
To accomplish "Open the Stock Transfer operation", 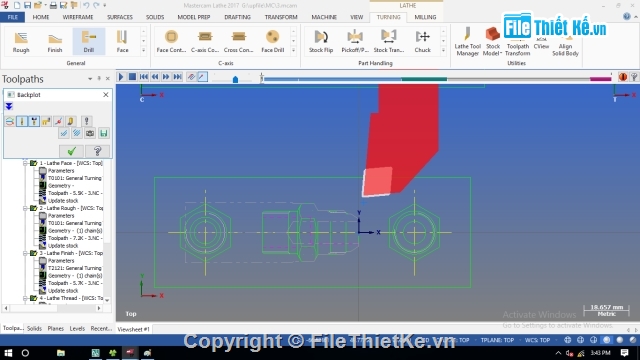I will click(x=389, y=42).
